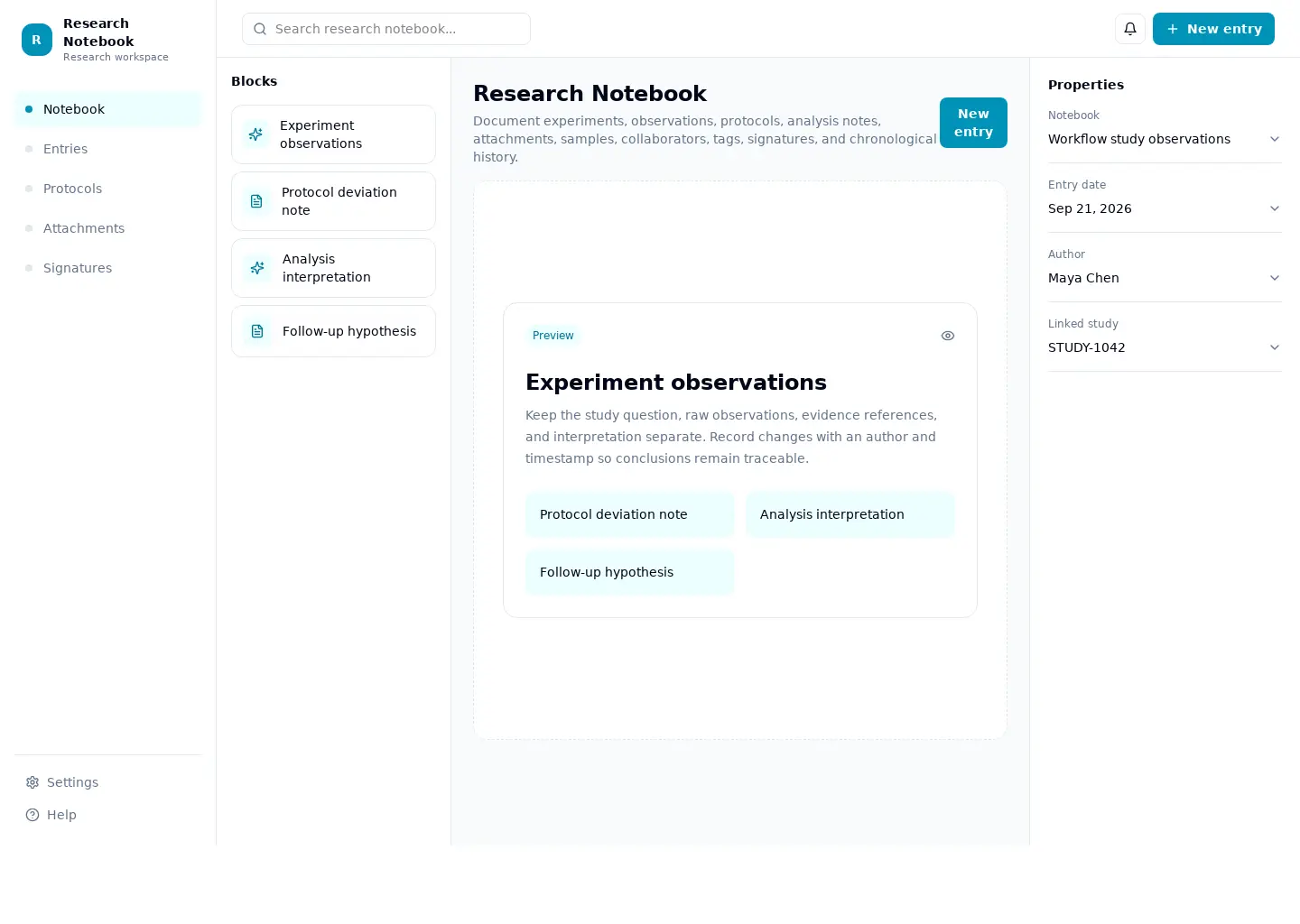Open Attachments in the sidebar
Viewport: 1300px width, 924px height.
pos(108,228)
